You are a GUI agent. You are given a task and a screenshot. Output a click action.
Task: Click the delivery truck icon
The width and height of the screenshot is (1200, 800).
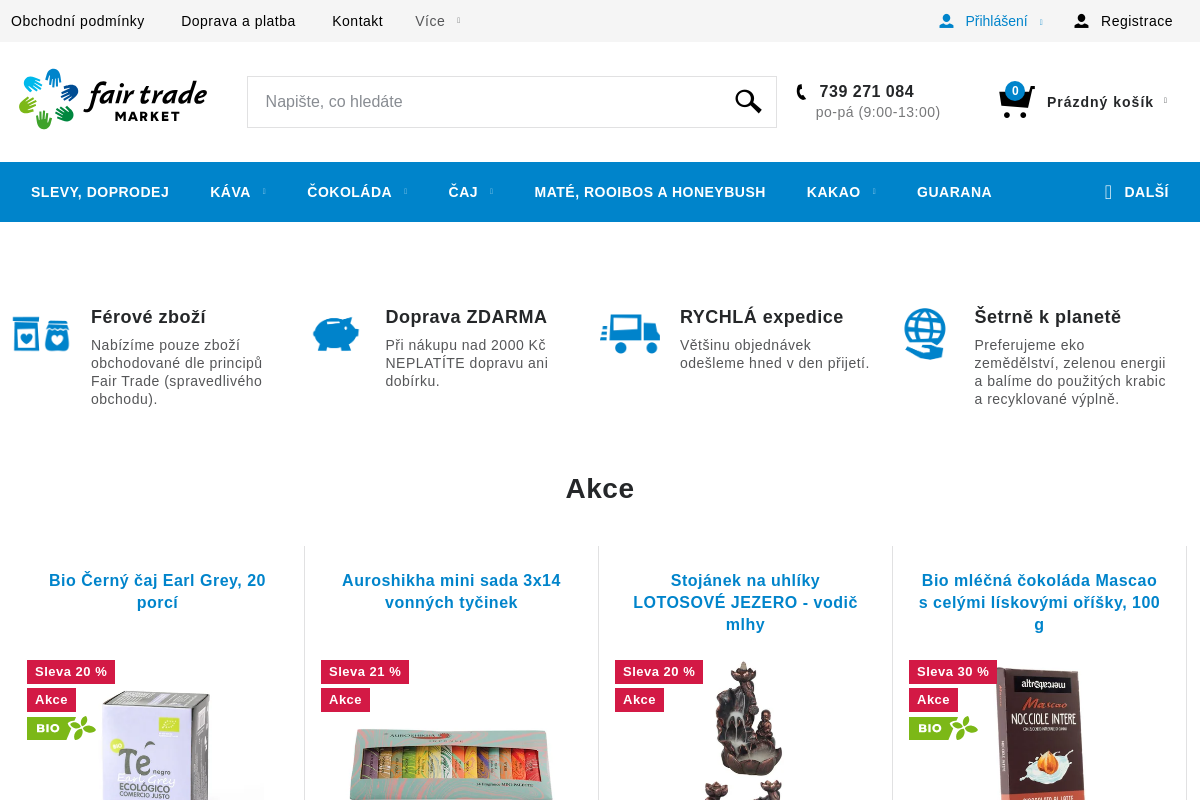[x=630, y=334]
